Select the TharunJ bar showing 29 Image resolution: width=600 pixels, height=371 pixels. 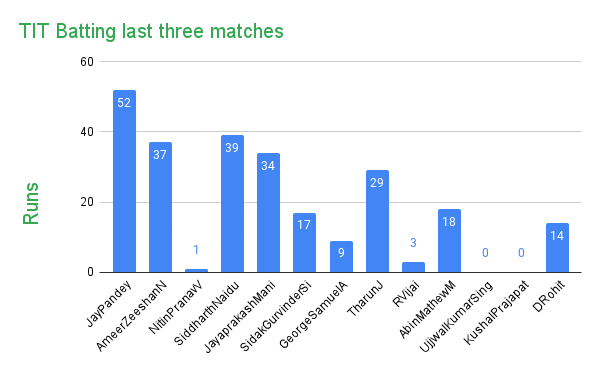pos(377,221)
